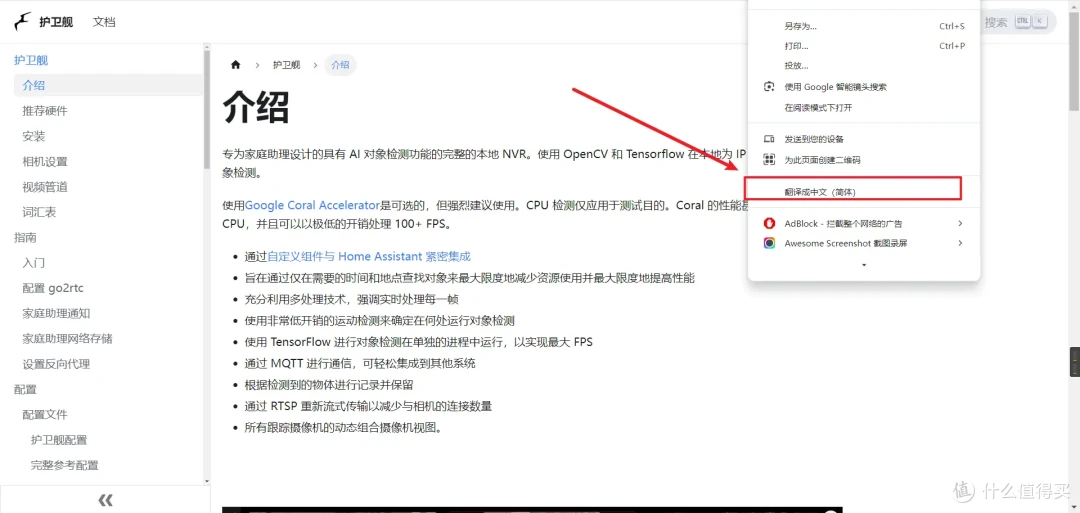Open the 配置 sidebar category
The height and width of the screenshot is (513, 1080).
pyautogui.click(x=25, y=389)
